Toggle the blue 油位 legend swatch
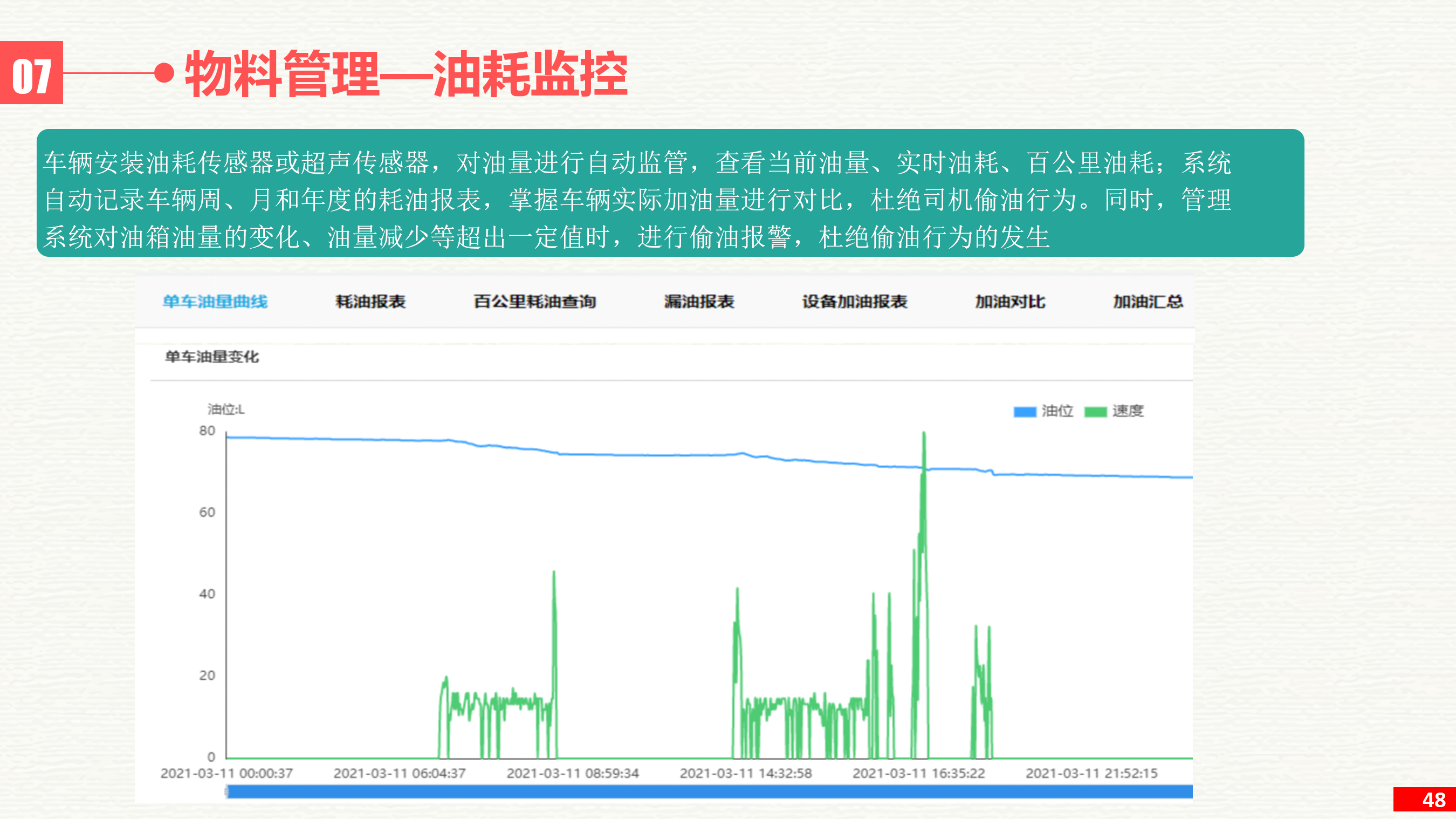The width and height of the screenshot is (1456, 819). [1025, 412]
